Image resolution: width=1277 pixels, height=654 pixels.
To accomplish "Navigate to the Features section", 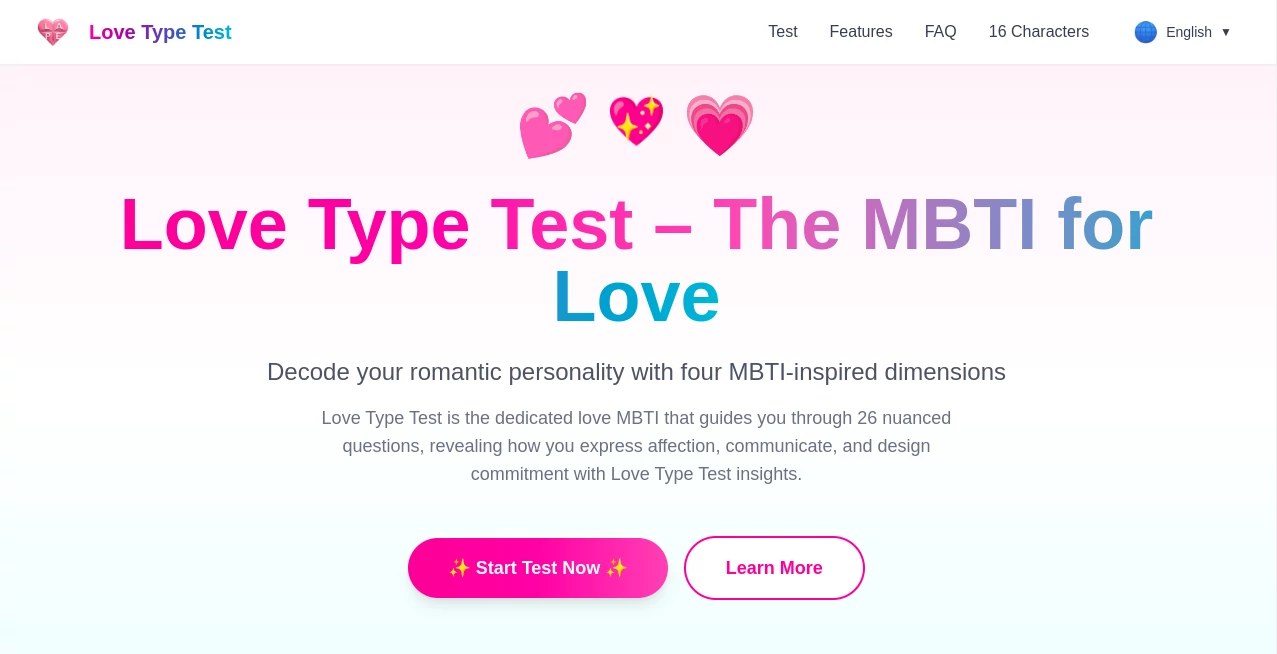I will click(x=861, y=32).
